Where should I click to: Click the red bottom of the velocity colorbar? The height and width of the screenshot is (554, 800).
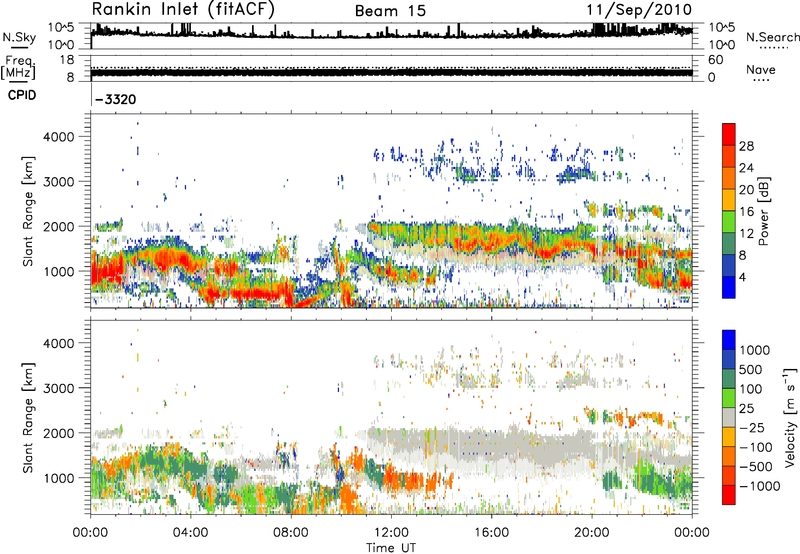click(x=729, y=495)
